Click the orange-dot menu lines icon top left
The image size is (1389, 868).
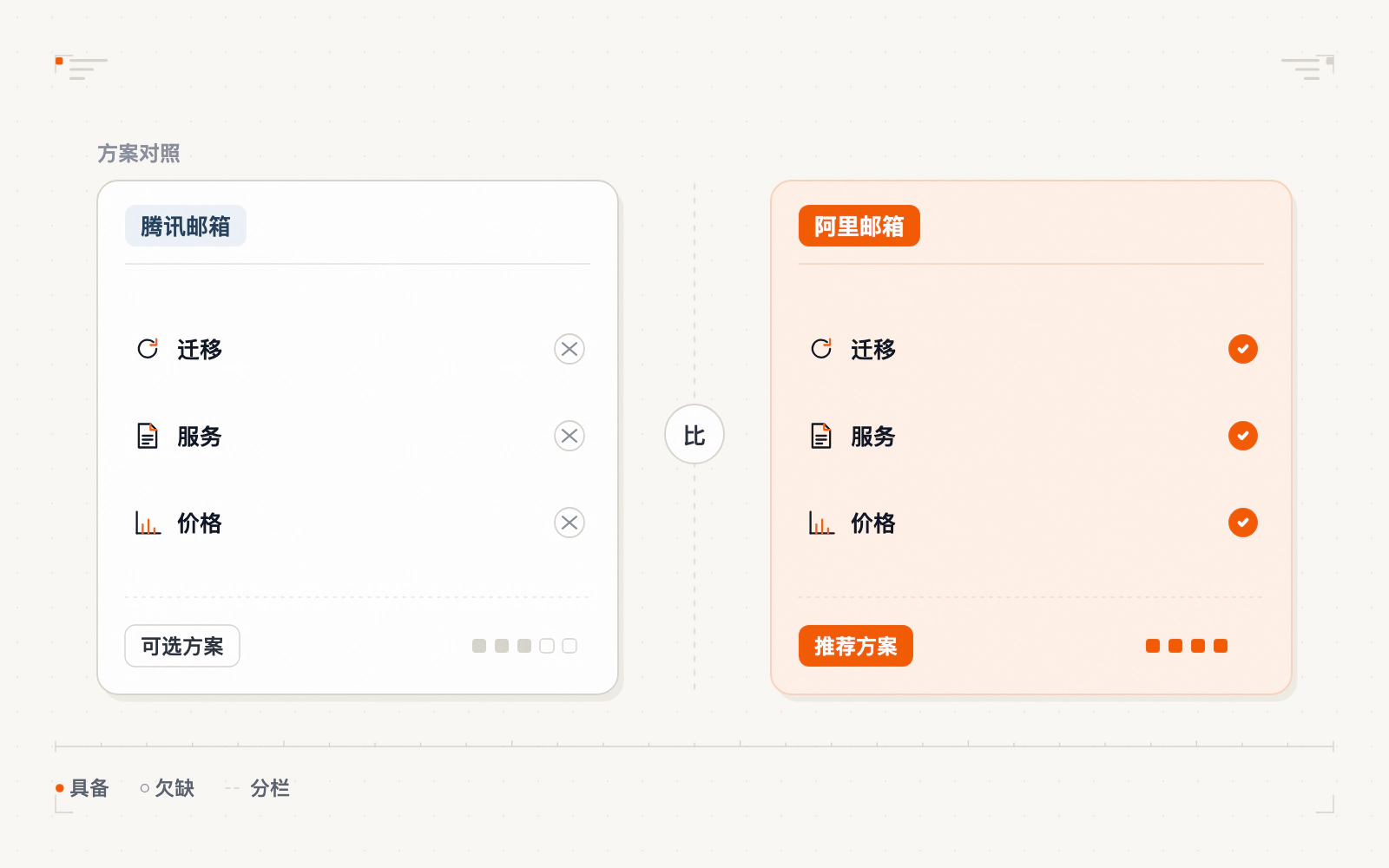point(82,68)
